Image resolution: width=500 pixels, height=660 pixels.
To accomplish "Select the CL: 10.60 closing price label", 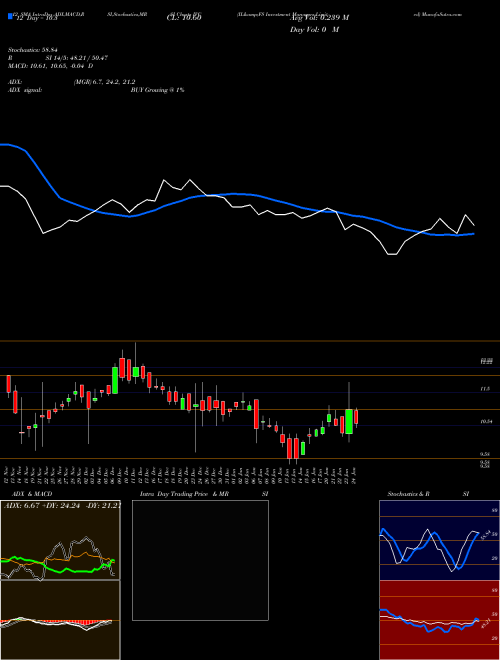I will tap(184, 18).
